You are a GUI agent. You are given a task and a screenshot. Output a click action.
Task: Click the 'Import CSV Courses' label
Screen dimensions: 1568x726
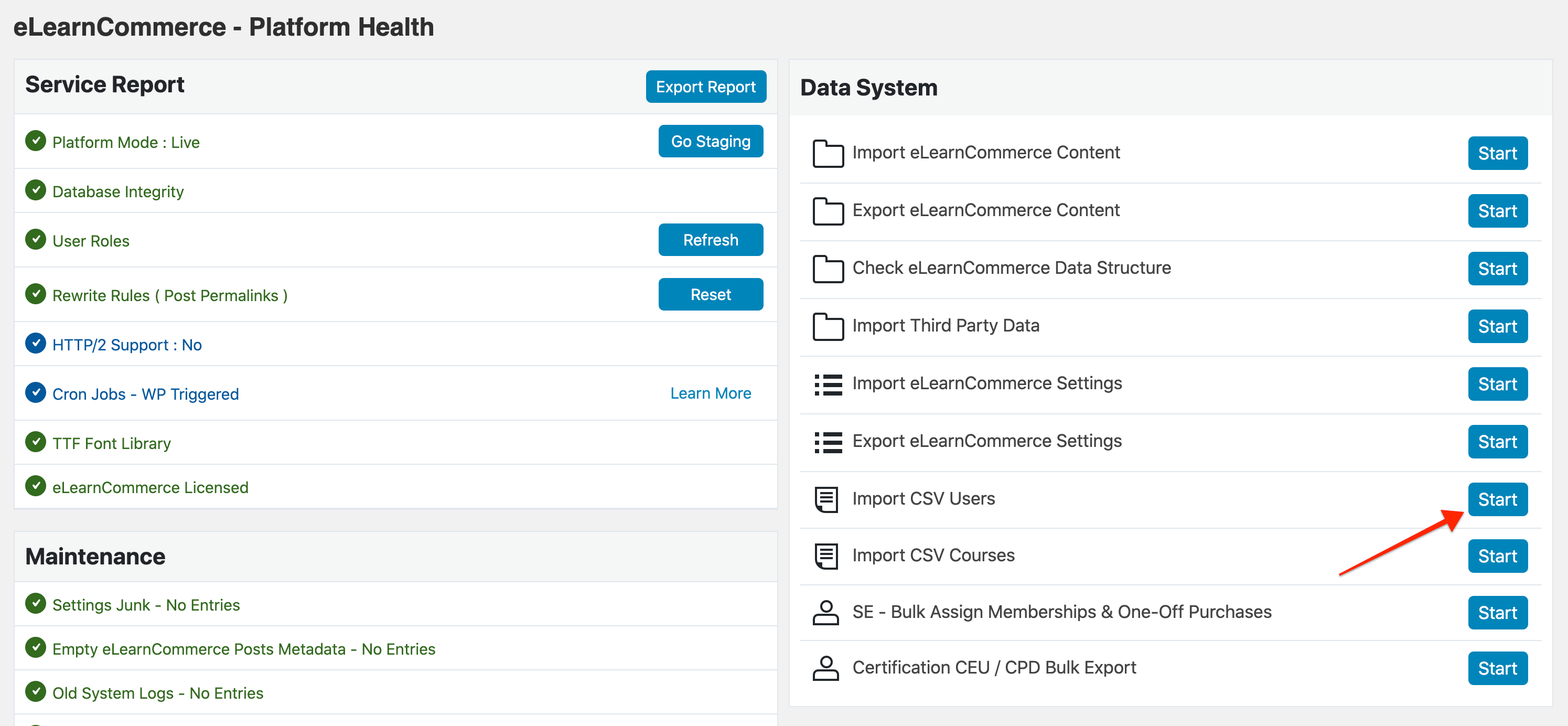click(x=933, y=556)
